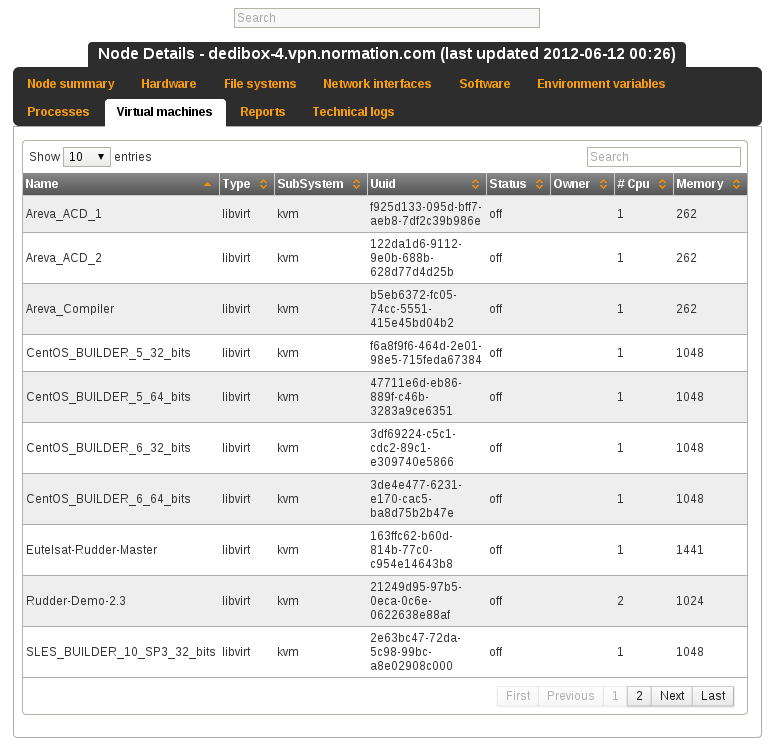This screenshot has height=749, width=779.
Task: Select CentOS_BUILDER_6_32_bits in the table
Action: point(108,448)
